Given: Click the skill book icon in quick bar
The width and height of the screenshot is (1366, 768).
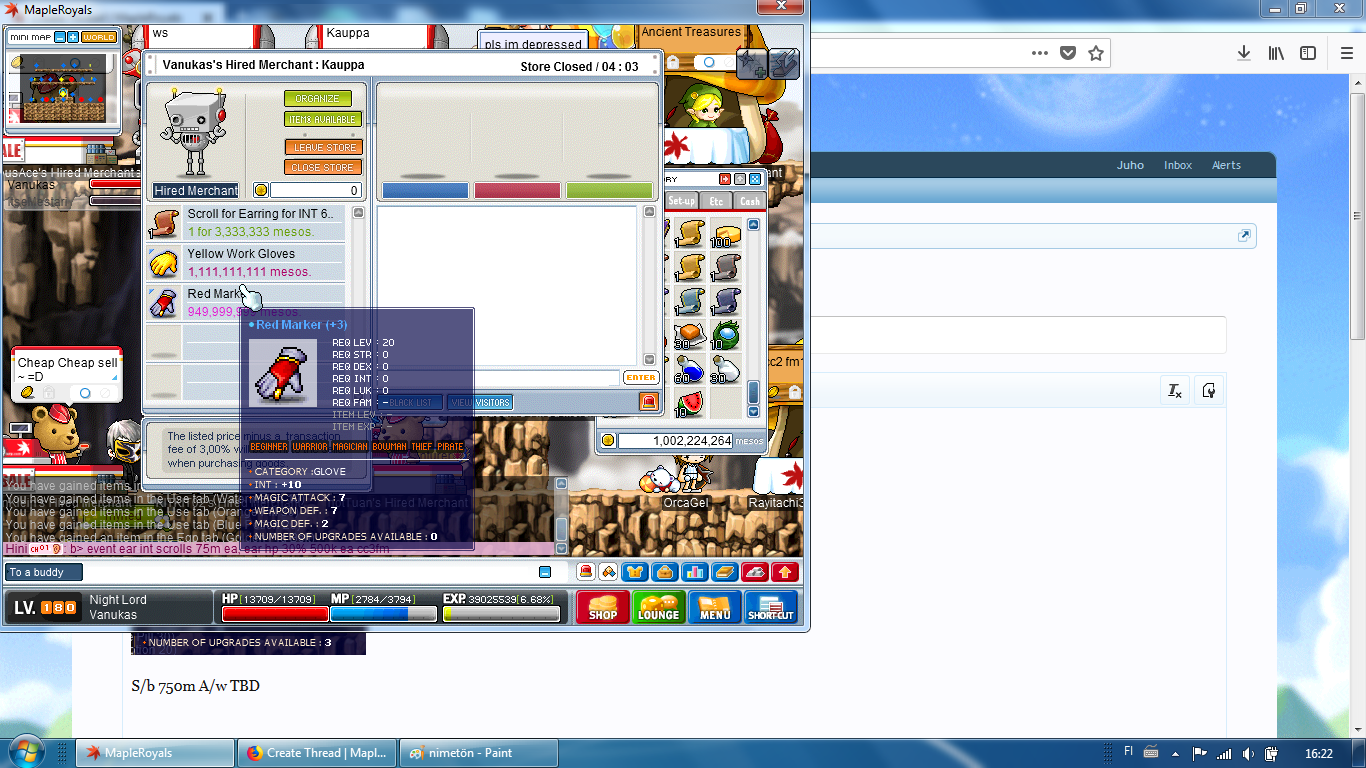Looking at the screenshot, I should [724, 572].
